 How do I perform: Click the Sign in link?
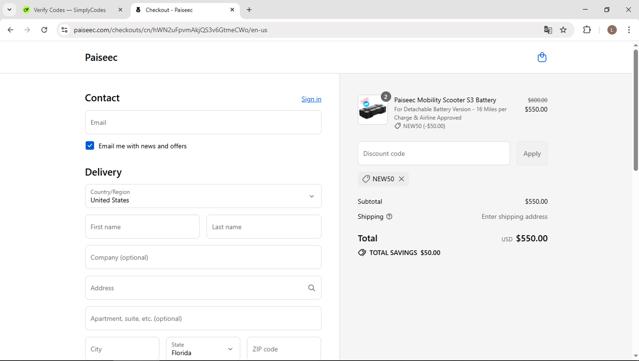click(x=311, y=99)
